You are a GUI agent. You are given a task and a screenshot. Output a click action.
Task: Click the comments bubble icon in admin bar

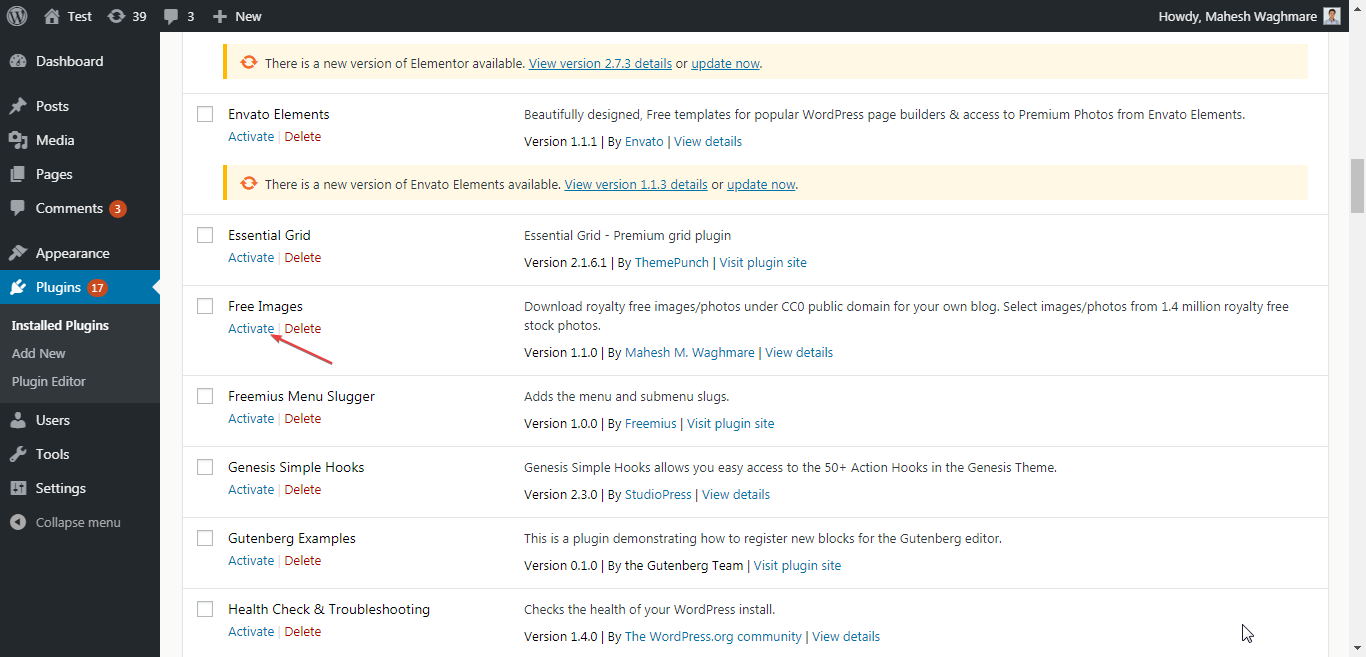click(x=171, y=16)
